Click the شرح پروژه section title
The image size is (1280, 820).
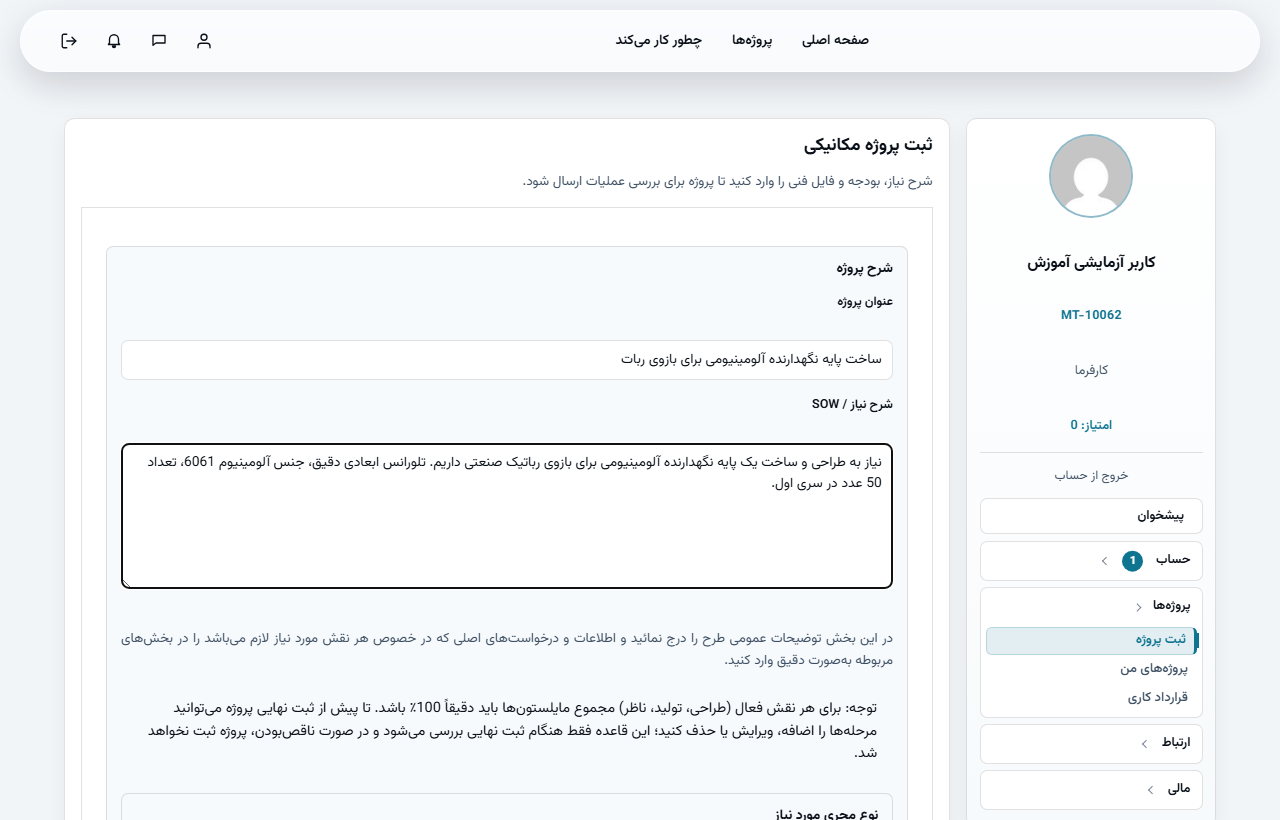[x=865, y=268]
